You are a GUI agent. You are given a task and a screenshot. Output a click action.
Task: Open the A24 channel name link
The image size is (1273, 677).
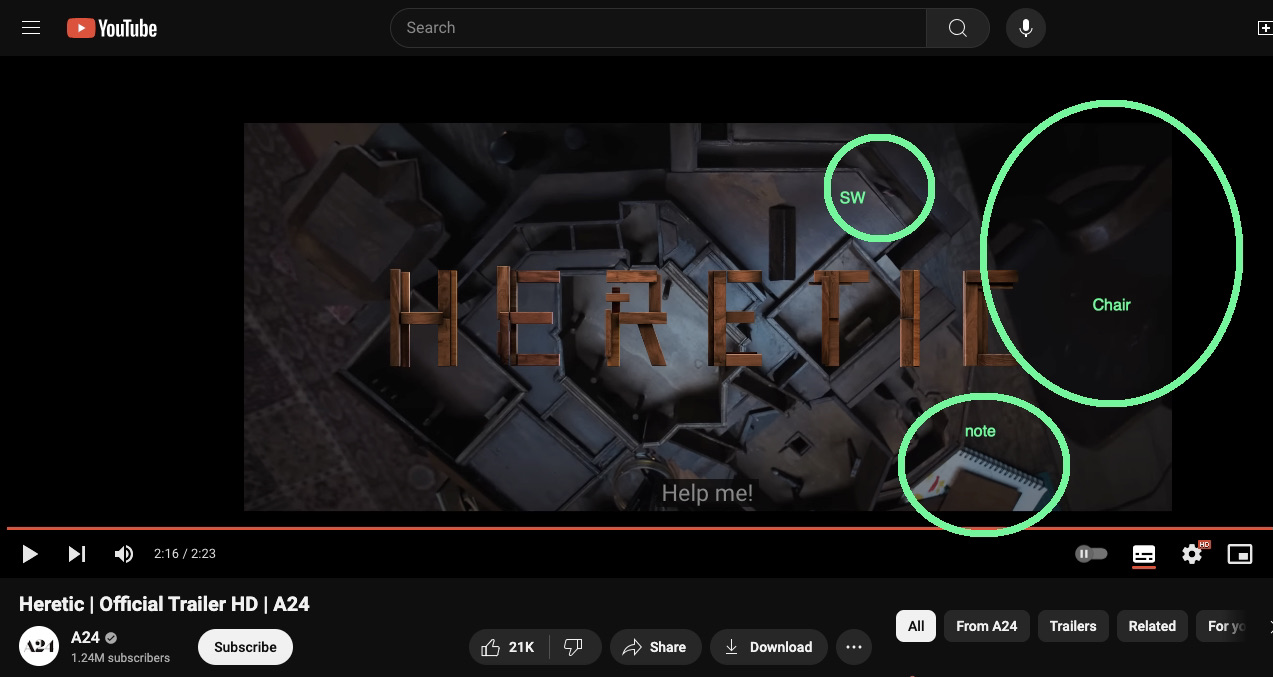tap(85, 638)
